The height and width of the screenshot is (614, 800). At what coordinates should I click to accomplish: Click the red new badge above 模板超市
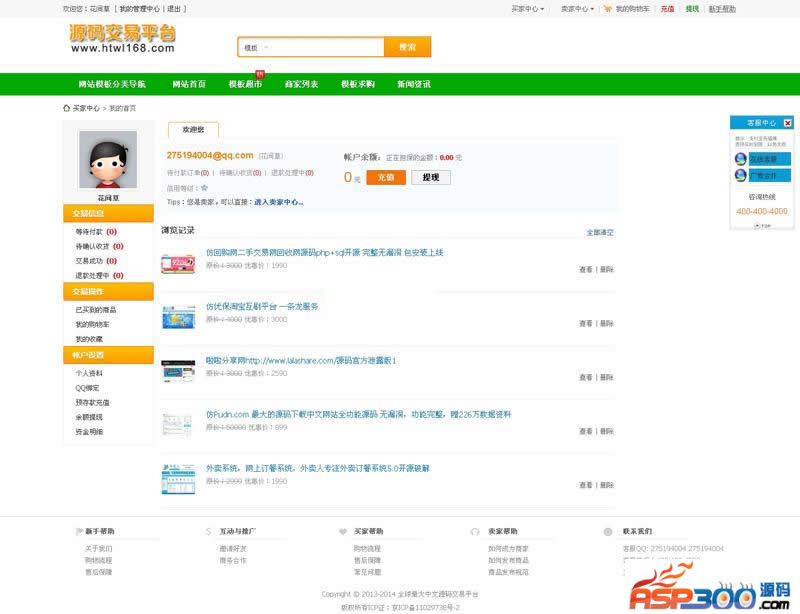[x=260, y=74]
